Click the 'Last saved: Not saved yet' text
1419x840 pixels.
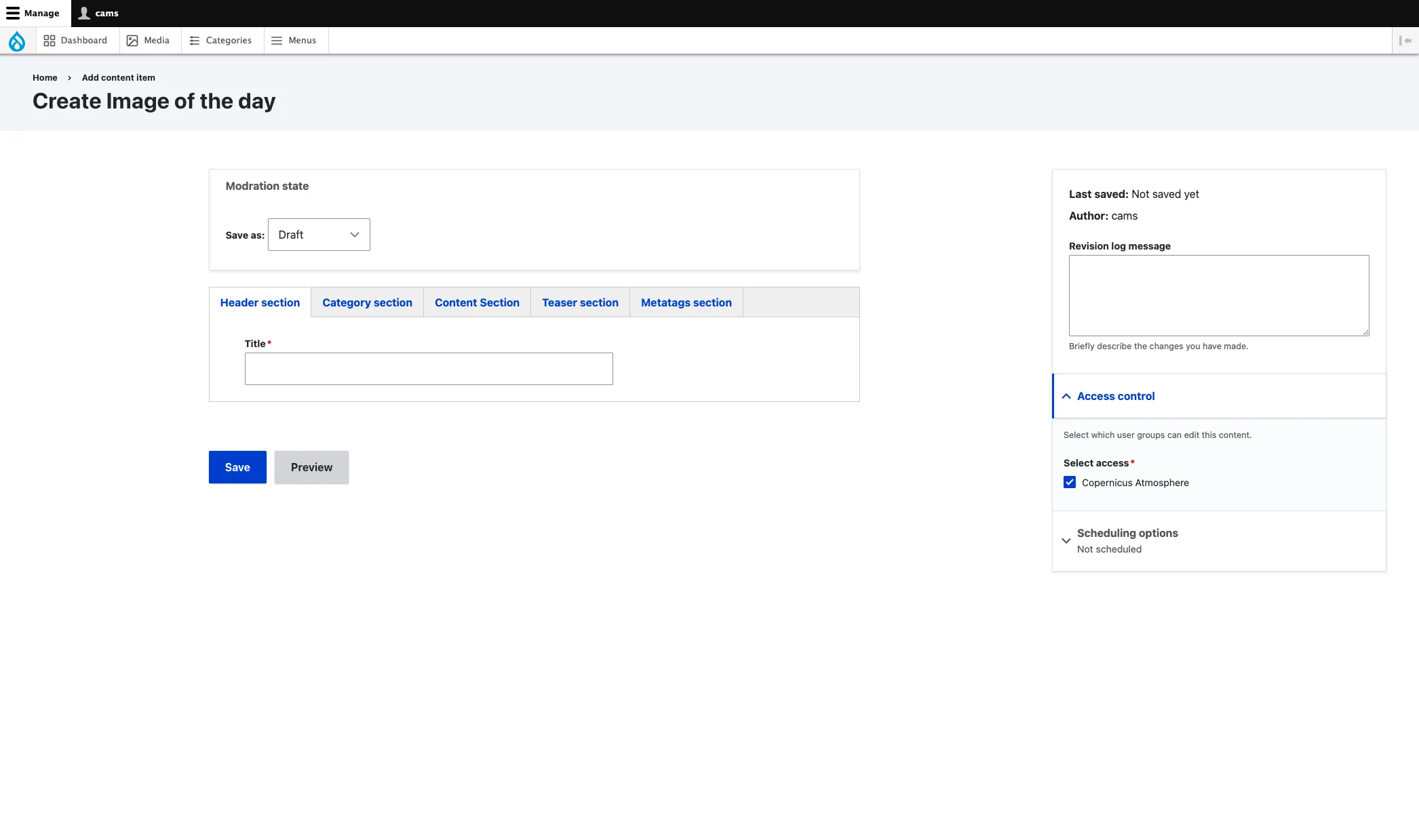1134,194
